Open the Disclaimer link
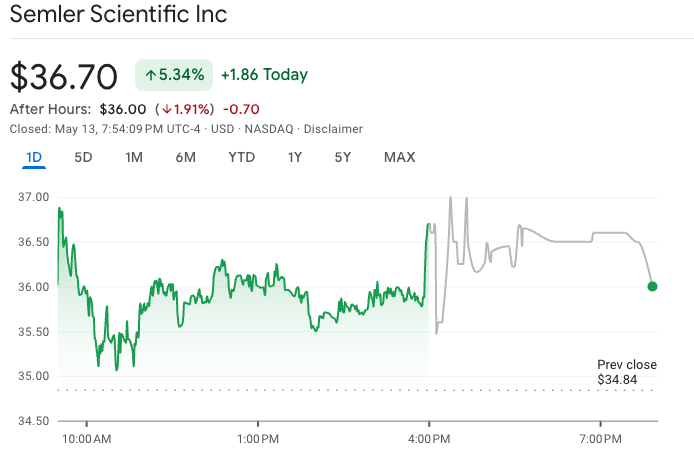This screenshot has height=462, width=694. (x=333, y=129)
